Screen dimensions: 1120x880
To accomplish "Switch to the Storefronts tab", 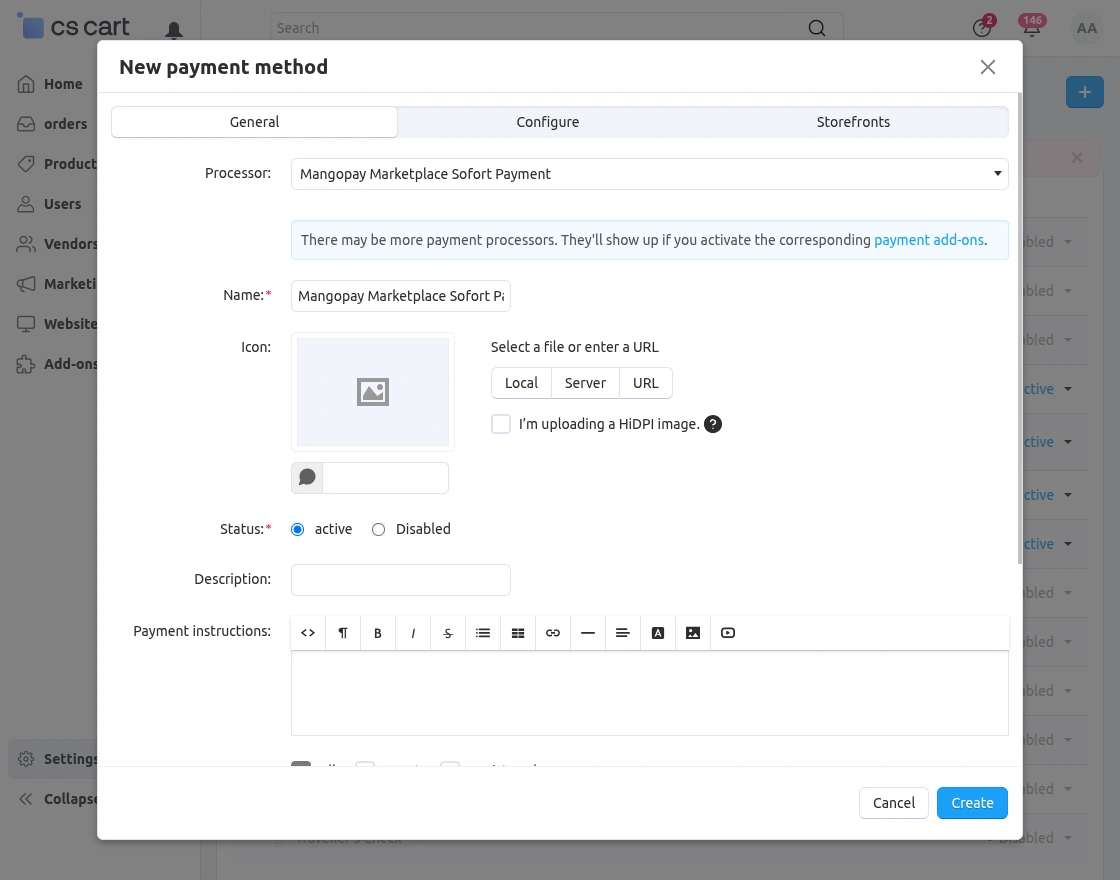I will pos(853,122).
